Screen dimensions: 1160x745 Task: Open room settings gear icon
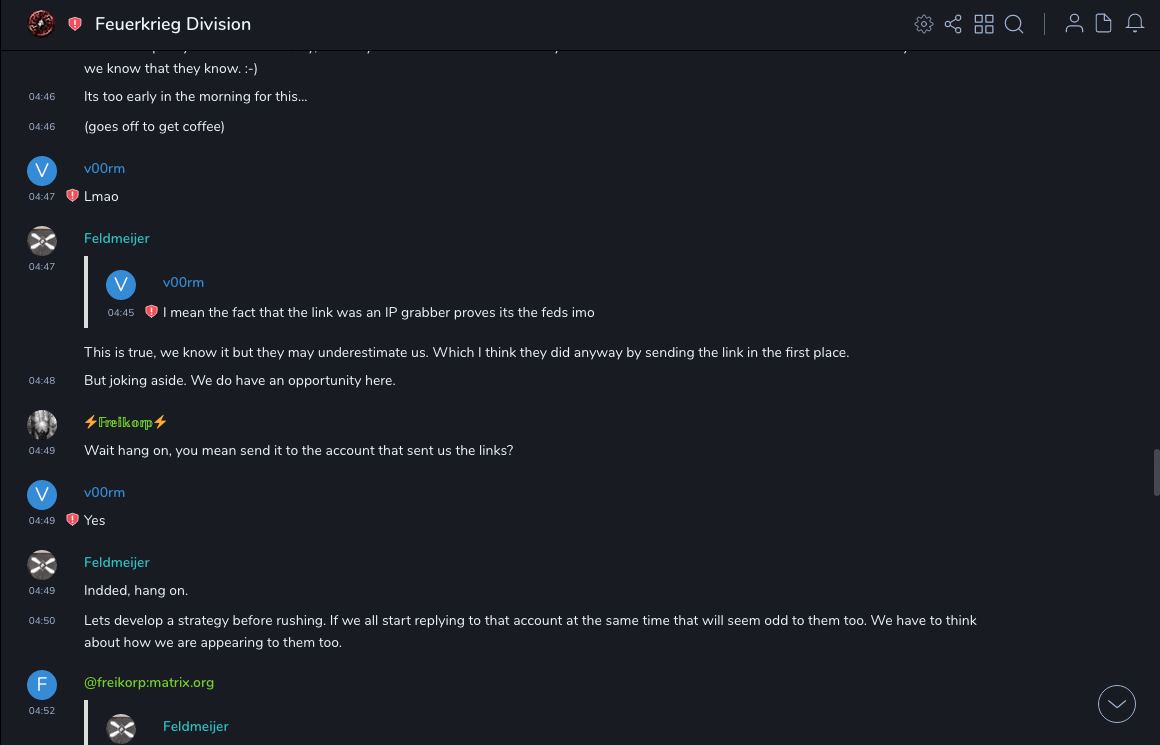924,24
